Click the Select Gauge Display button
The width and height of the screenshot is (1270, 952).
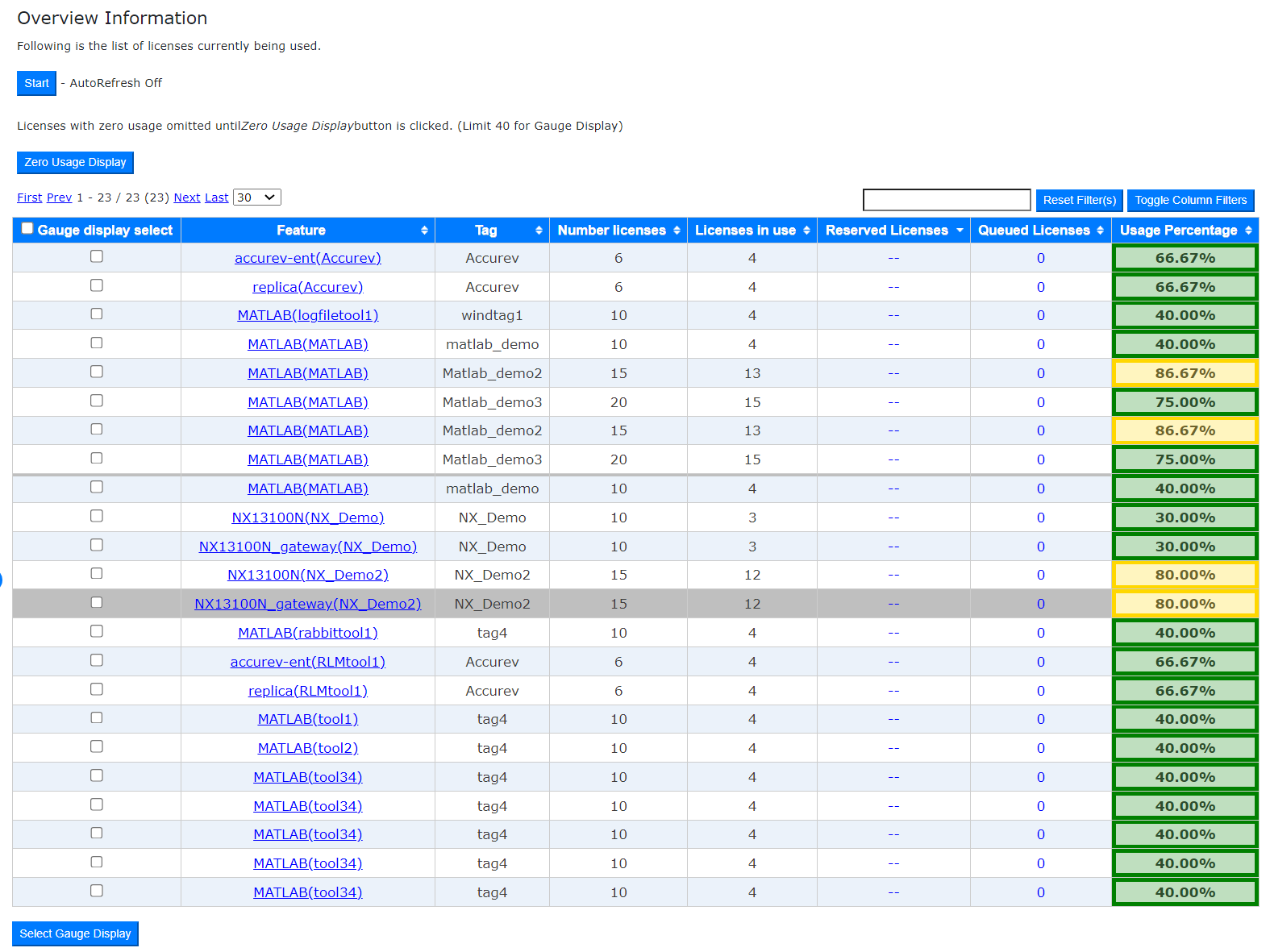click(75, 933)
